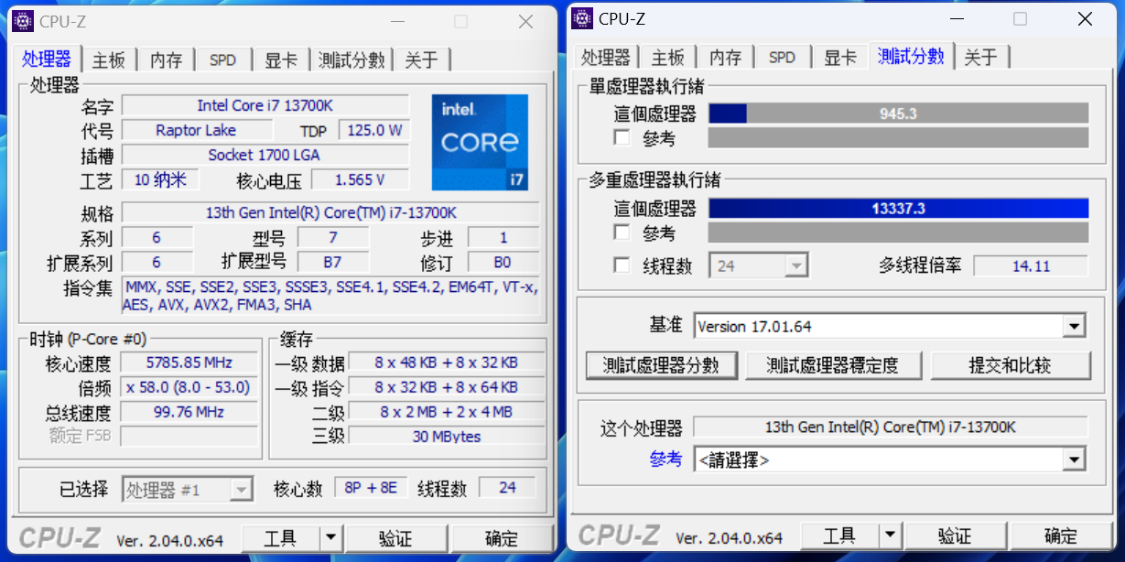The width and height of the screenshot is (1125, 562).
Task: Click the 名字 field Intel Core i7 13700K
Action: (x=265, y=106)
